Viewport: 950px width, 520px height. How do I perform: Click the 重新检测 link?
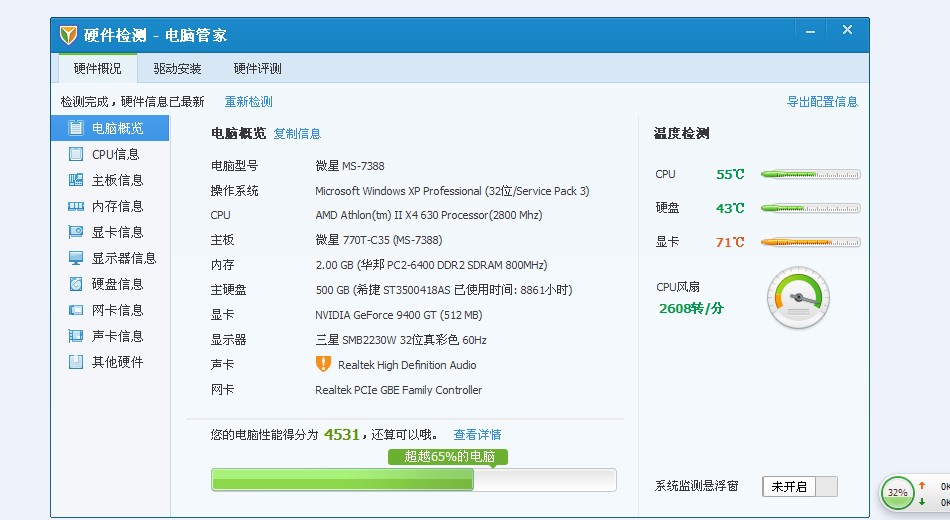(x=248, y=102)
